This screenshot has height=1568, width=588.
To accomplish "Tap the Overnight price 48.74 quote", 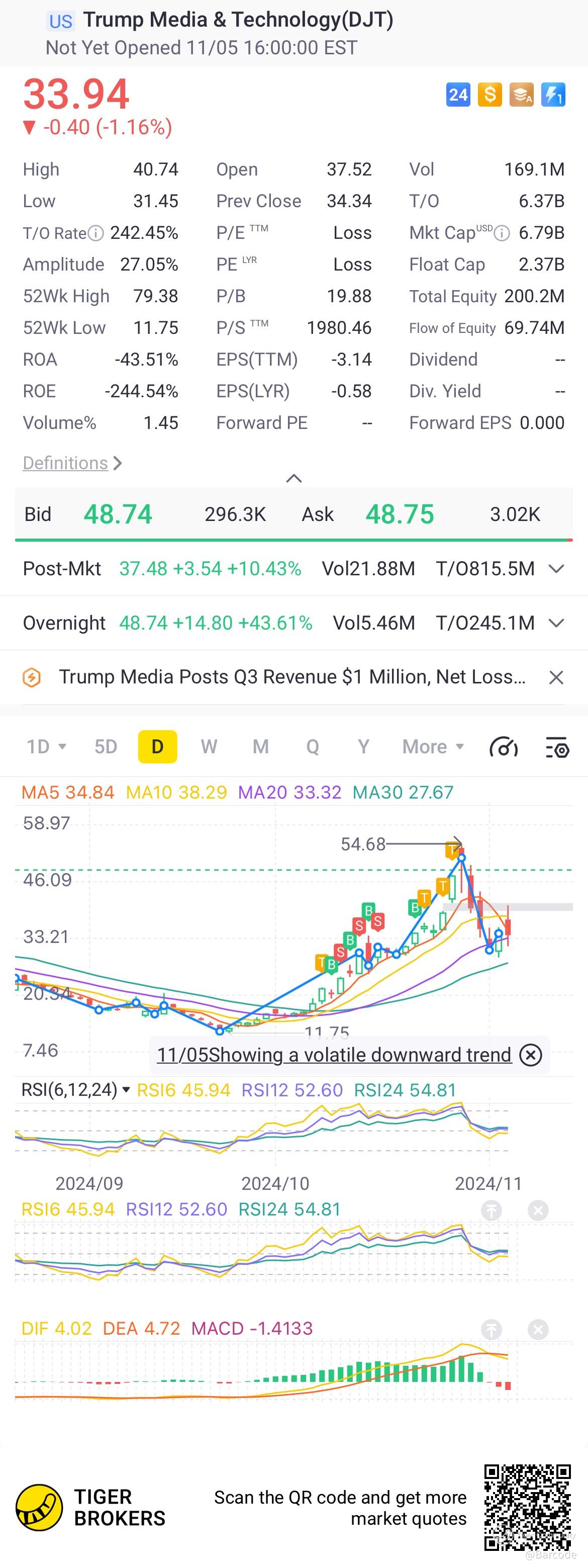I will click(x=143, y=623).
